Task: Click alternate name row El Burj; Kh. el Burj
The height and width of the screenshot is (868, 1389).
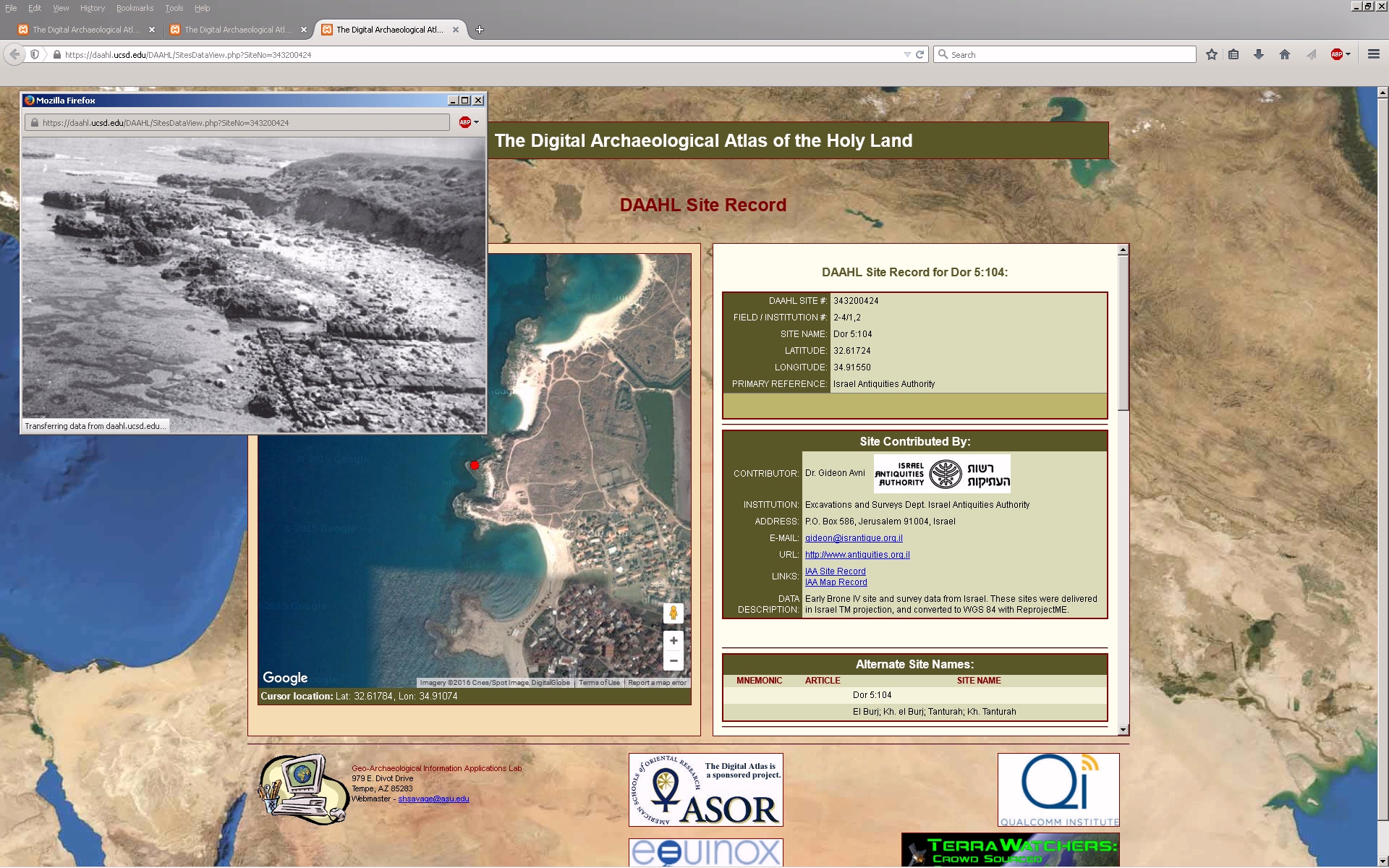Action: click(914, 712)
